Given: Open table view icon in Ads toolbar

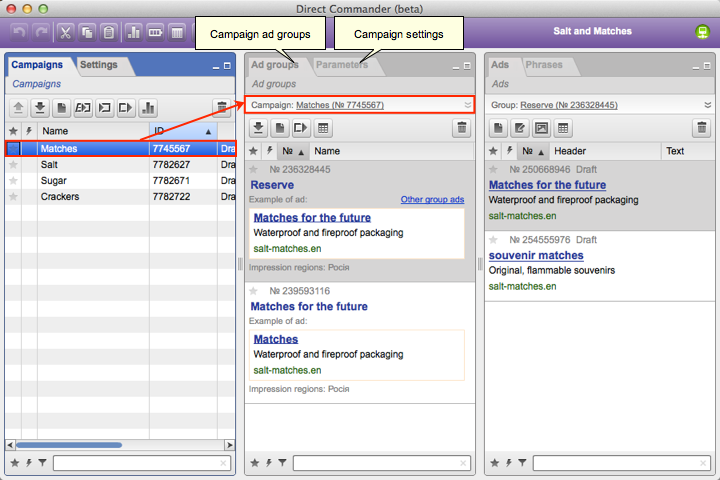Looking at the screenshot, I should [563, 128].
